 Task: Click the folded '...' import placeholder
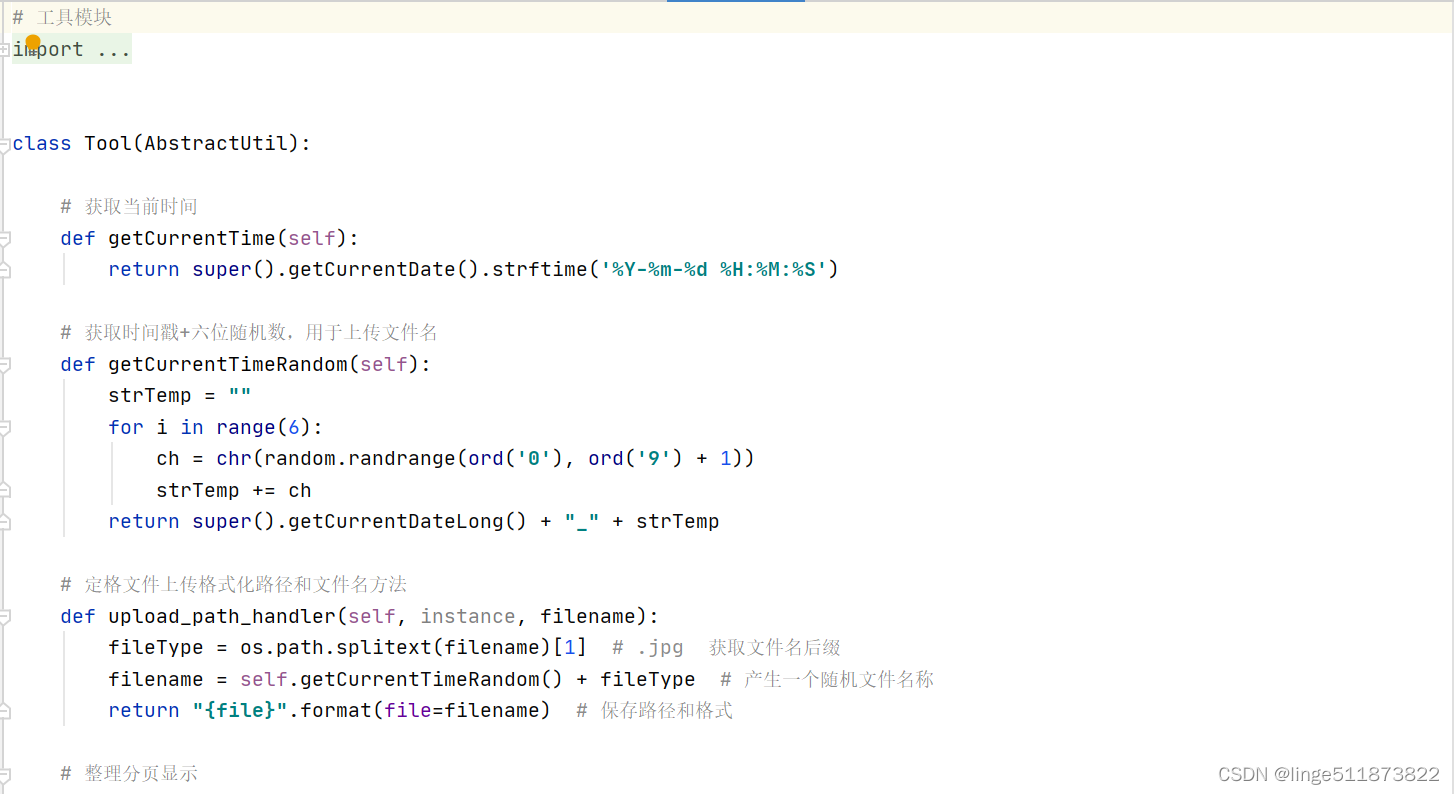(114, 49)
